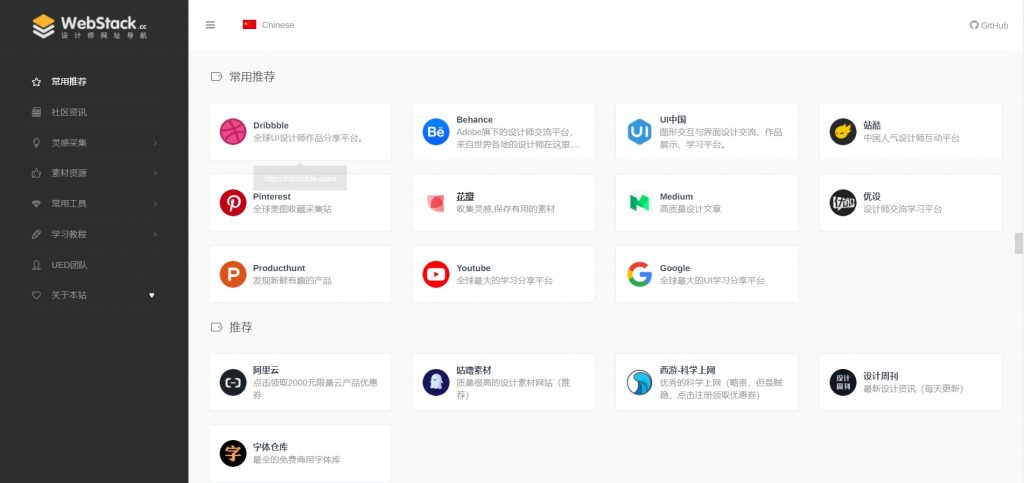
Task: Click the 常用推荐 section heading
Action: tap(252, 76)
